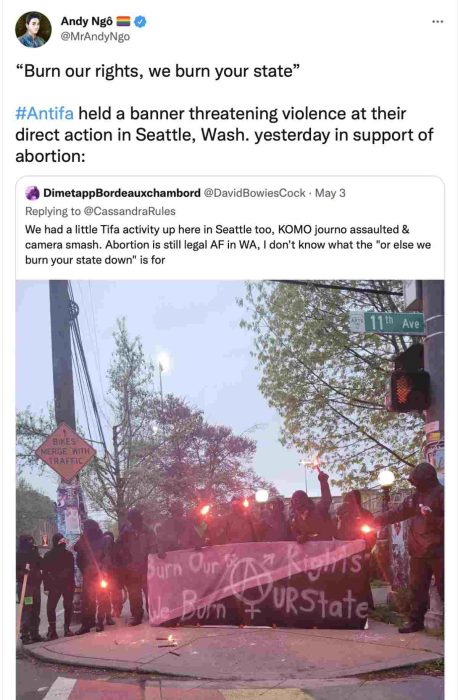
Task: Click the rainbow flag emoji beside the name
Action: pos(123,21)
